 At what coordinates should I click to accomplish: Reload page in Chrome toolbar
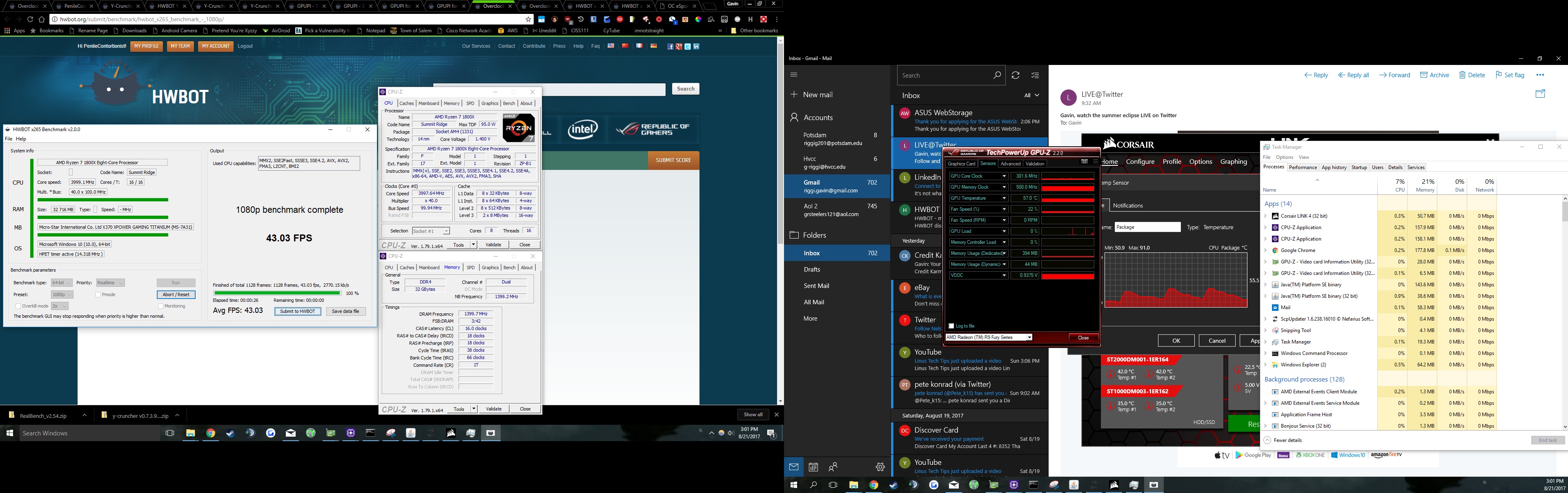click(30, 19)
